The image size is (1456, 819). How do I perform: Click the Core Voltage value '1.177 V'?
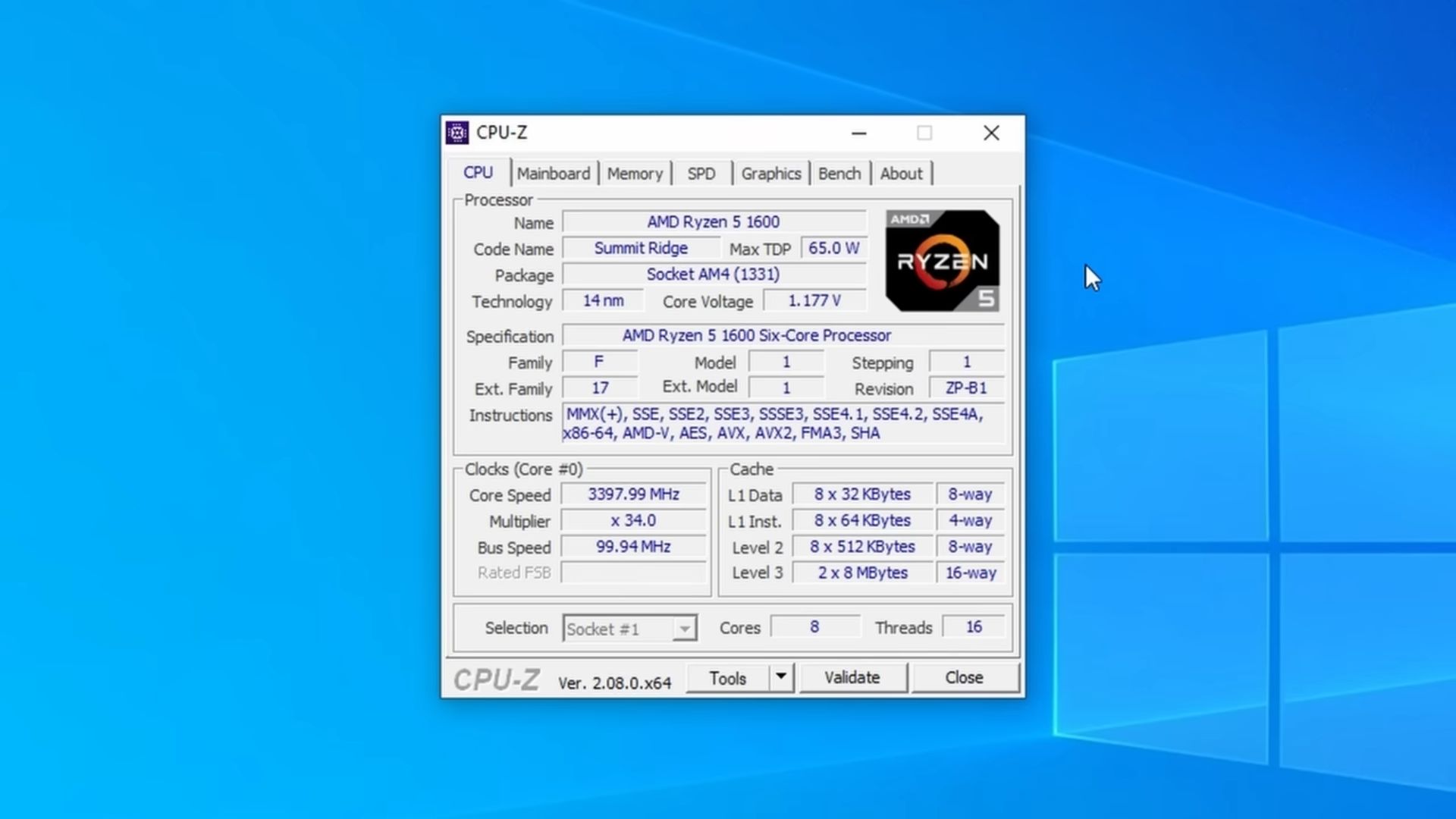(814, 301)
